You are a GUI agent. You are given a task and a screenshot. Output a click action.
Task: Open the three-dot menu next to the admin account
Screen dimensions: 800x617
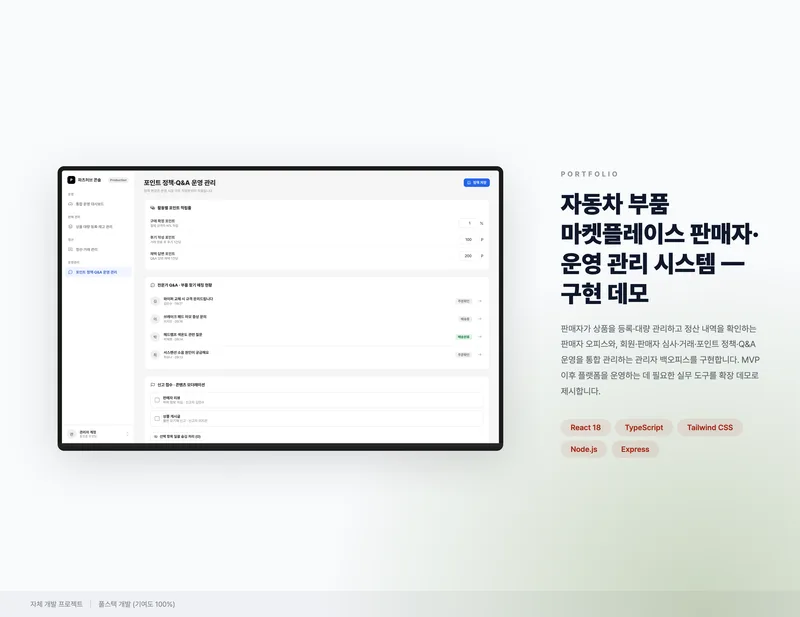click(127, 434)
